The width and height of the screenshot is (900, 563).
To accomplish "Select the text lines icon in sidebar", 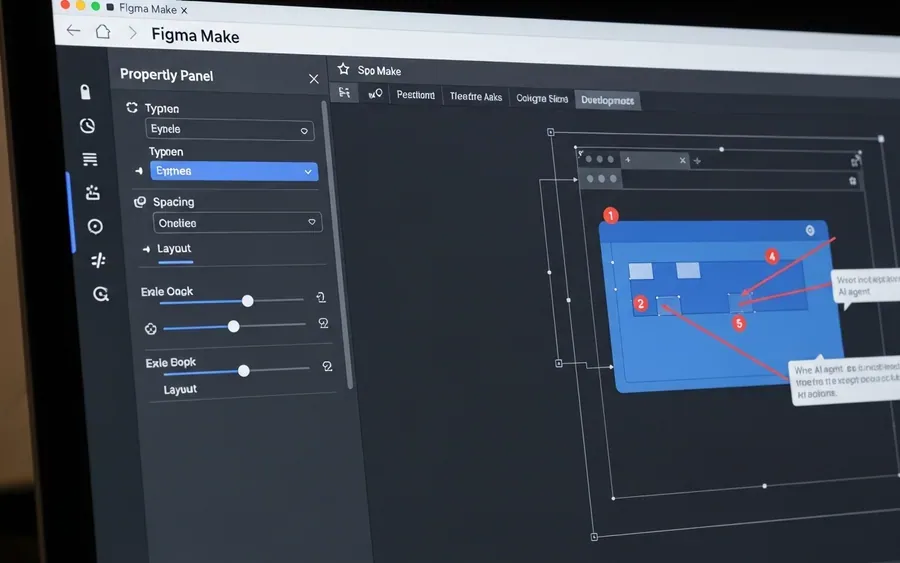I will click(x=90, y=159).
